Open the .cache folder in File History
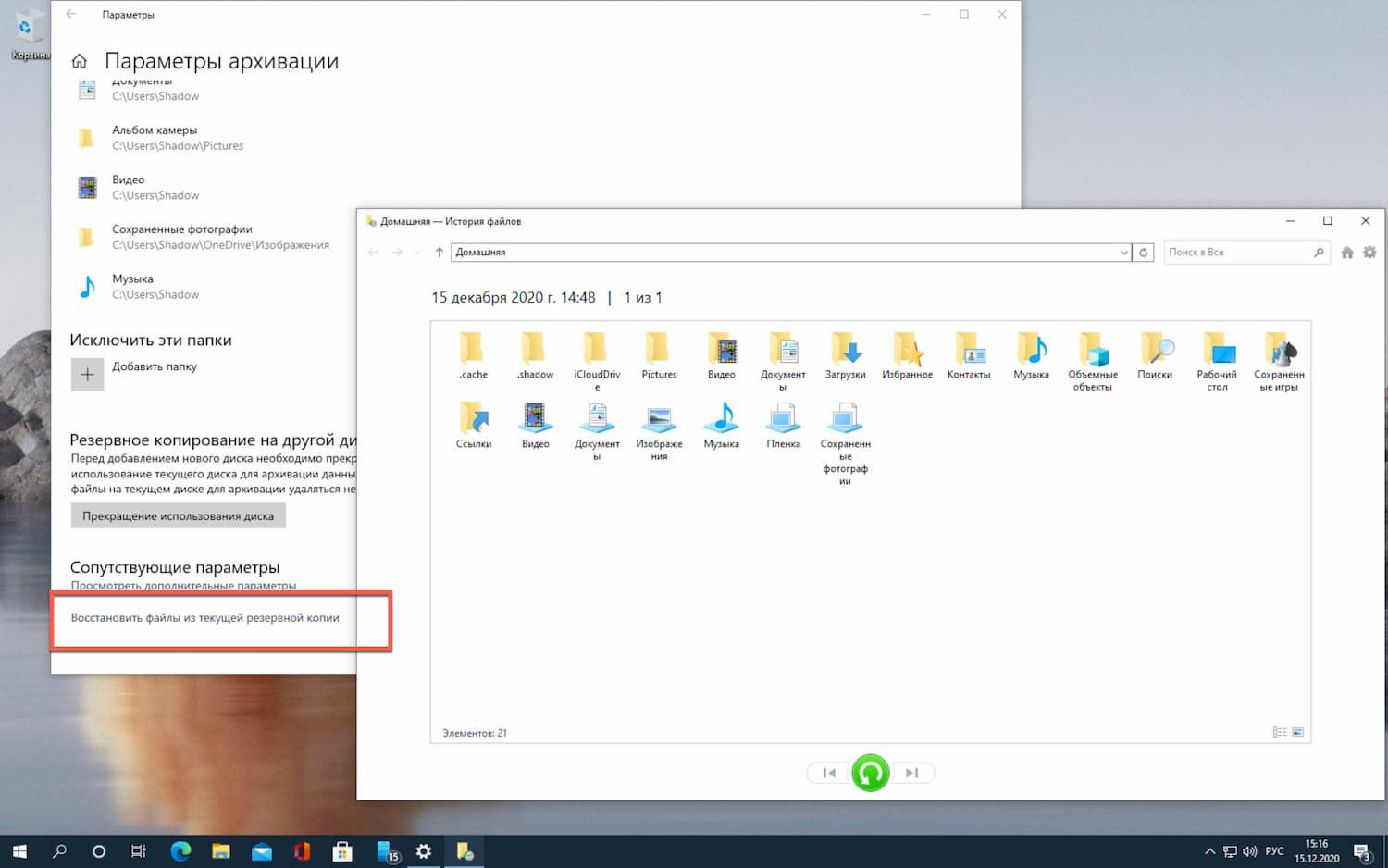This screenshot has width=1388, height=868. (x=473, y=356)
